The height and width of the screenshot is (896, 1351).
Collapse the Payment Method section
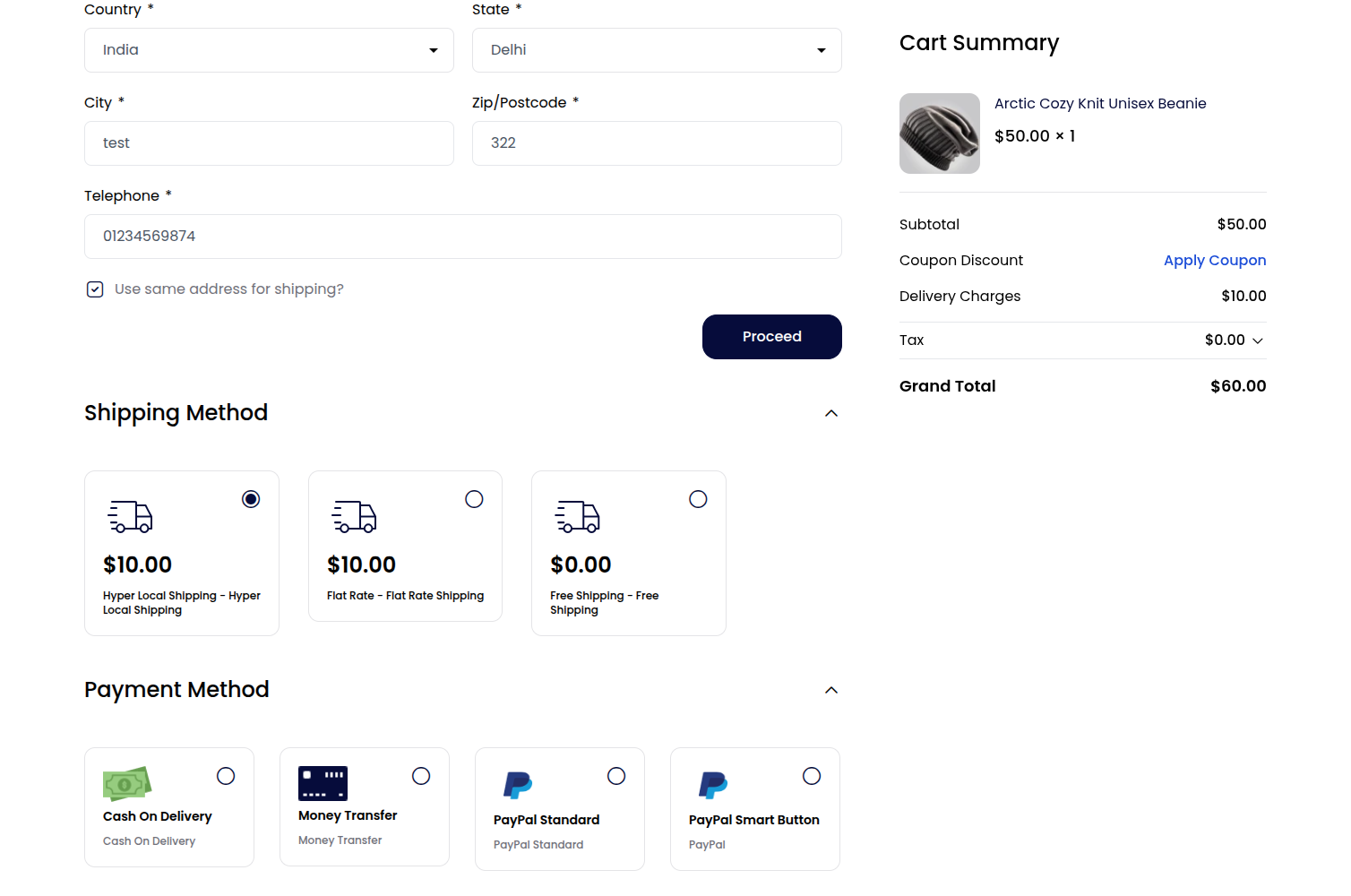click(831, 690)
